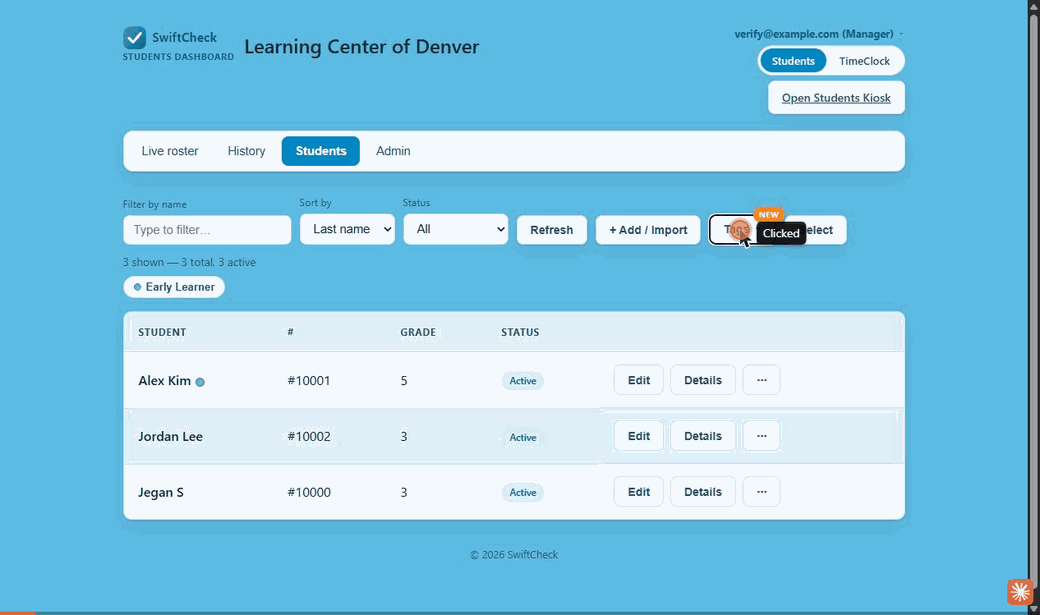
Task: Edit Alex Kim's record
Action: pos(639,380)
